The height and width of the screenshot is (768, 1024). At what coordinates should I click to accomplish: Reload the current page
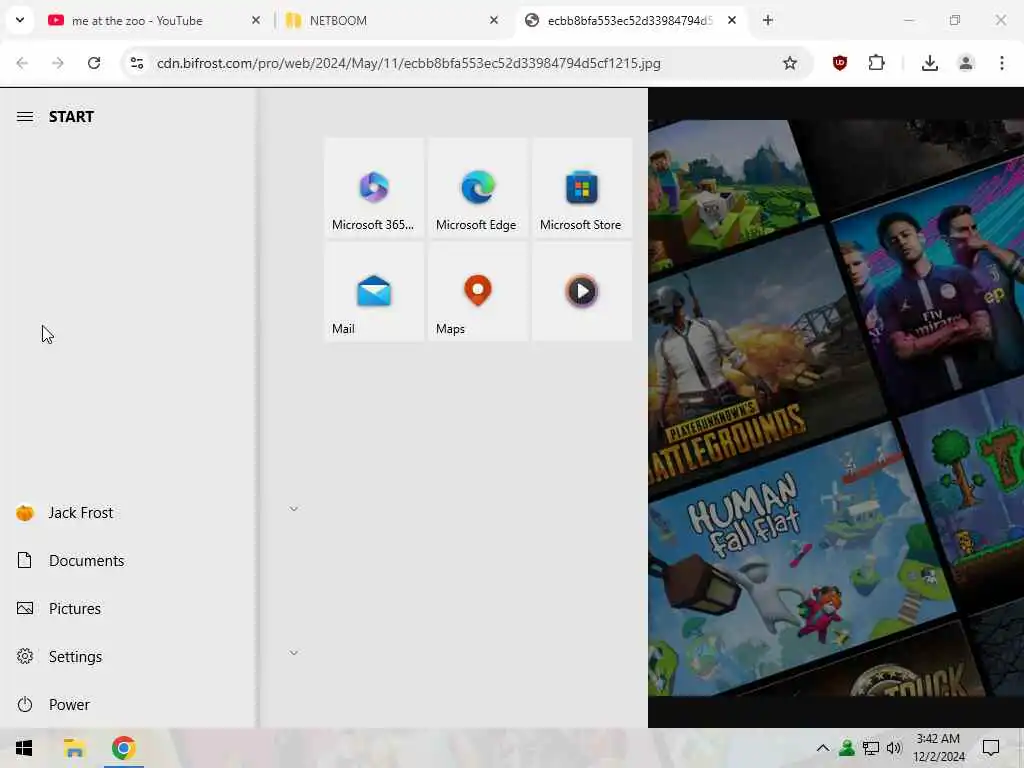pyautogui.click(x=94, y=63)
